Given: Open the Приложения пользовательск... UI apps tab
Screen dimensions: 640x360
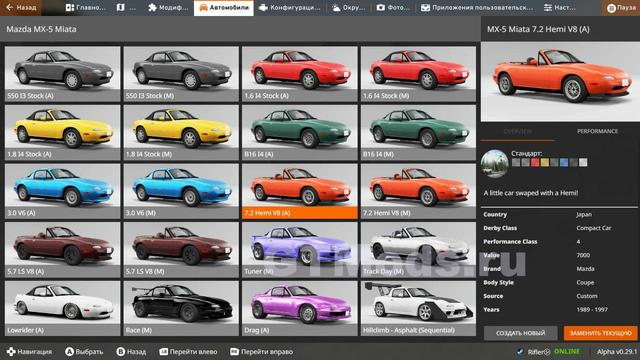Looking at the screenshot, I should (477, 8).
